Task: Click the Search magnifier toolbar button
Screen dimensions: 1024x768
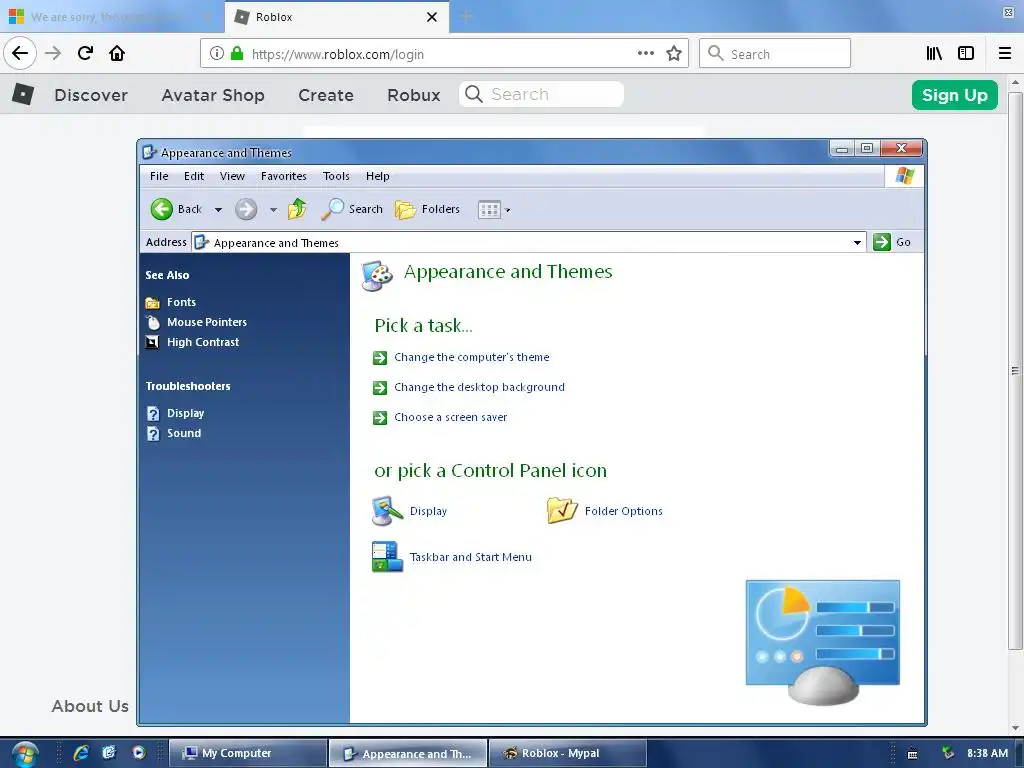Action: 352,209
